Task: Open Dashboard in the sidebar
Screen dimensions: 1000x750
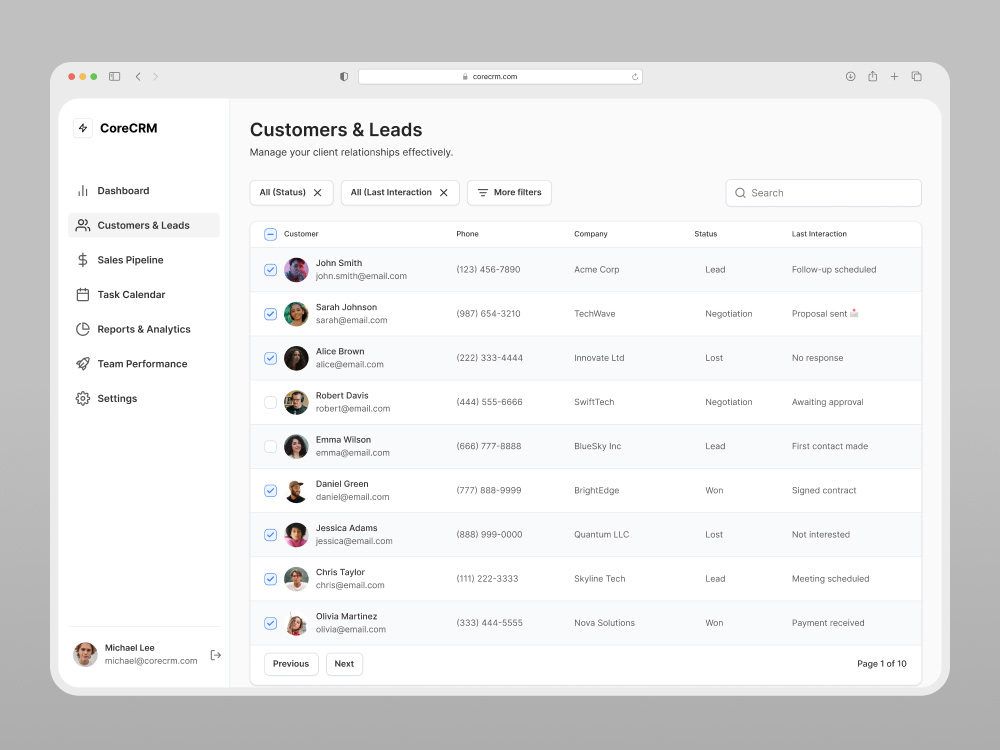Action: (x=143, y=191)
